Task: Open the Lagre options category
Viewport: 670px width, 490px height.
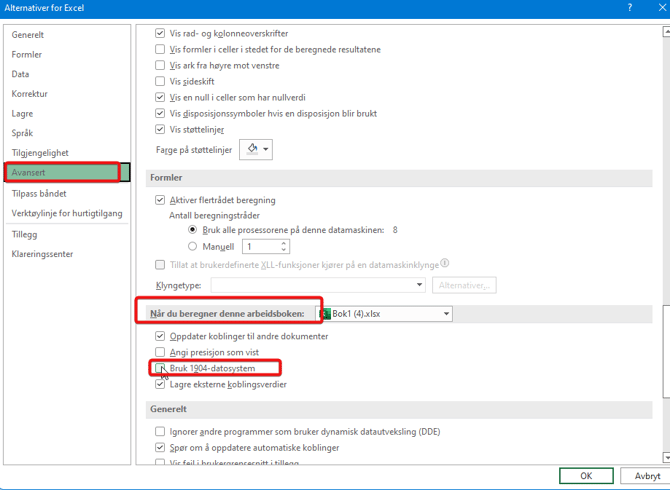Action: 22,114
